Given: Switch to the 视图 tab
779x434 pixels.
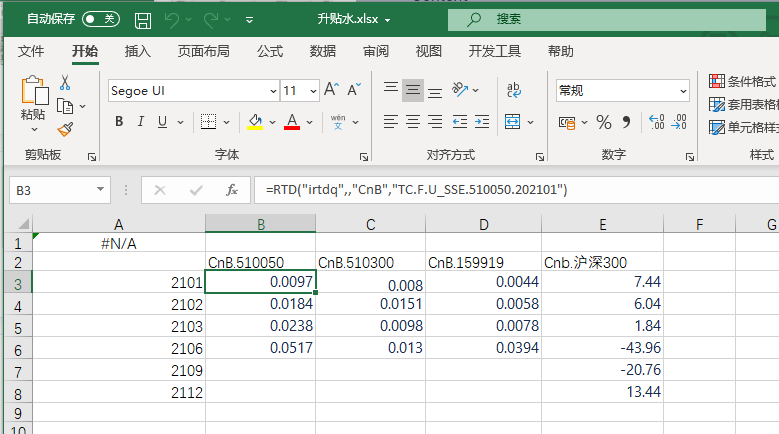Looking at the screenshot, I should [x=428, y=51].
